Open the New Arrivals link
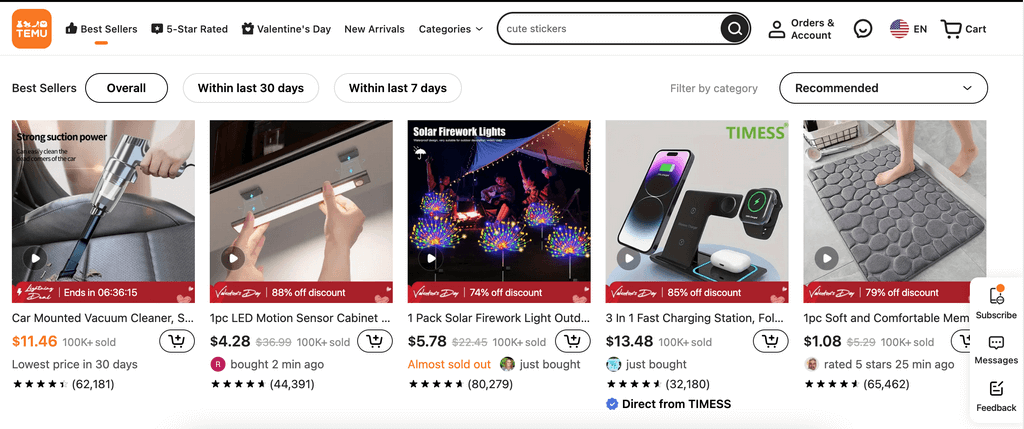Screen dimensions: 1024x429 (374, 29)
